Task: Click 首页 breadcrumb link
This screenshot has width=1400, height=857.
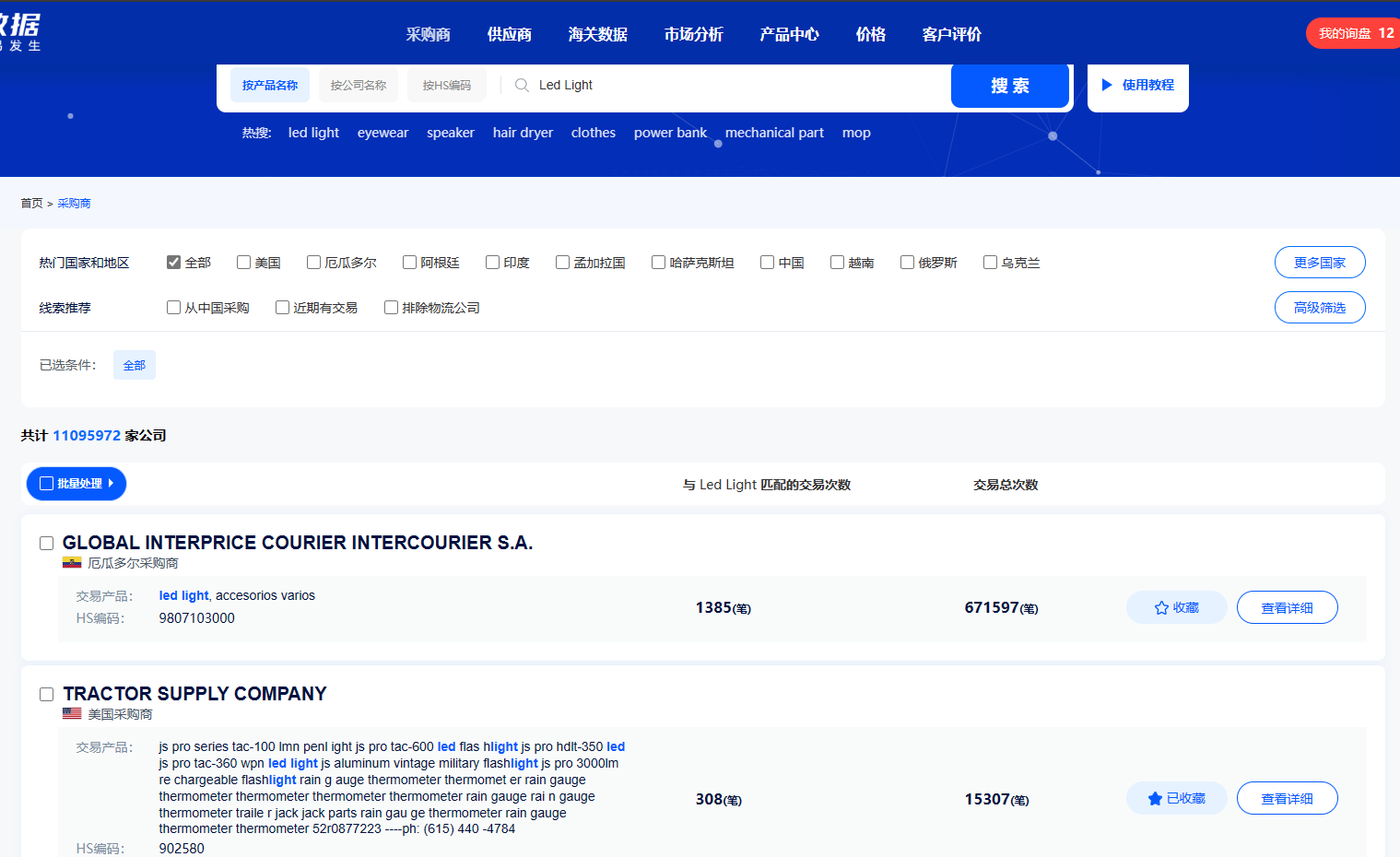Action: (x=31, y=203)
